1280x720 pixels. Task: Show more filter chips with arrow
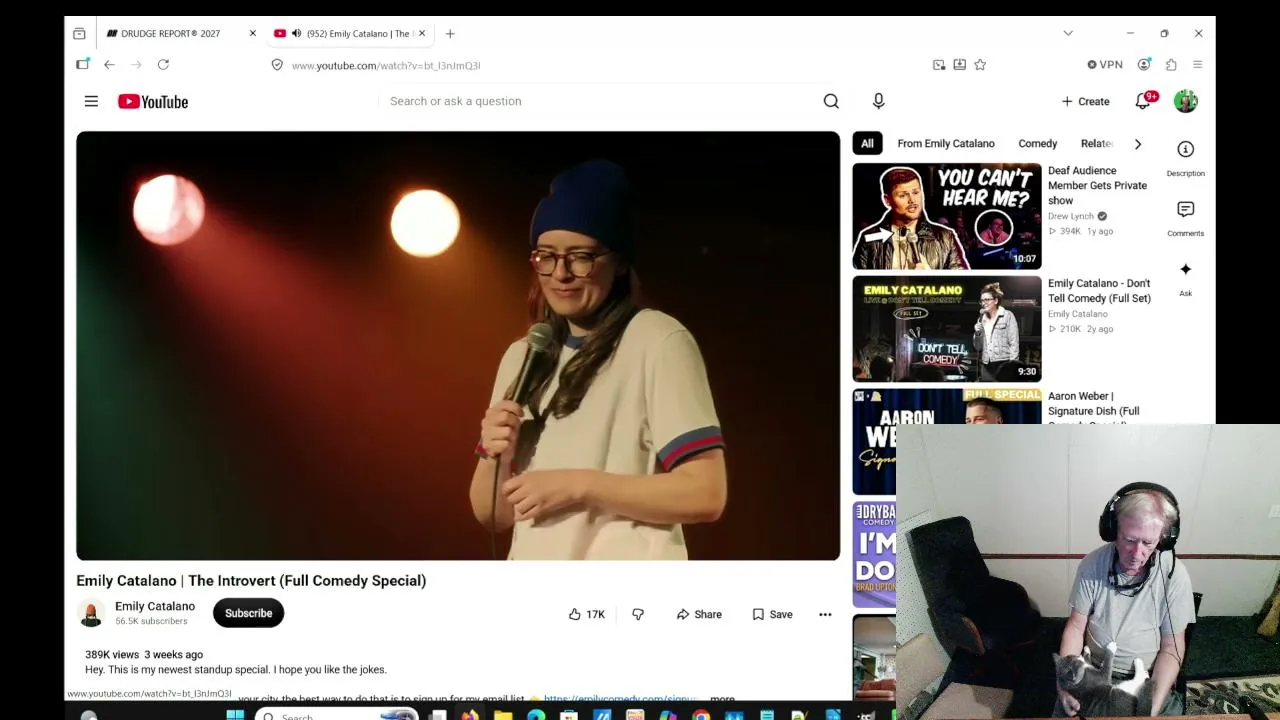point(1137,144)
